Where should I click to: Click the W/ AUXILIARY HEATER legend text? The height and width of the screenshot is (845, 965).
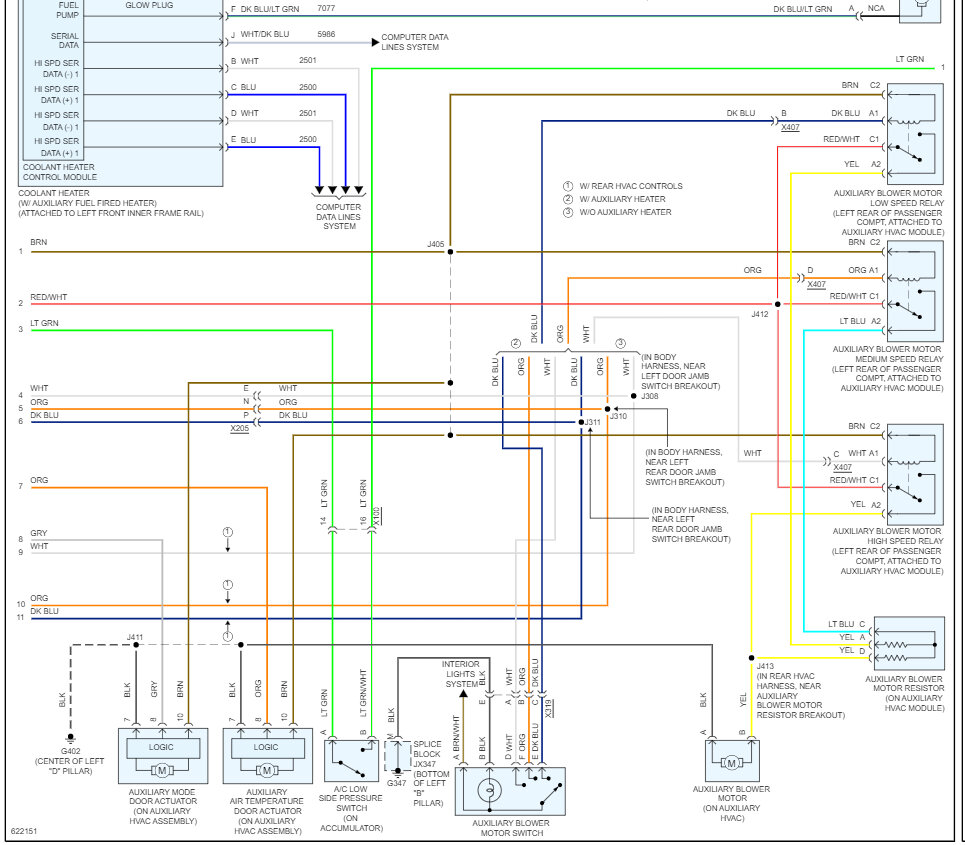(x=622, y=199)
